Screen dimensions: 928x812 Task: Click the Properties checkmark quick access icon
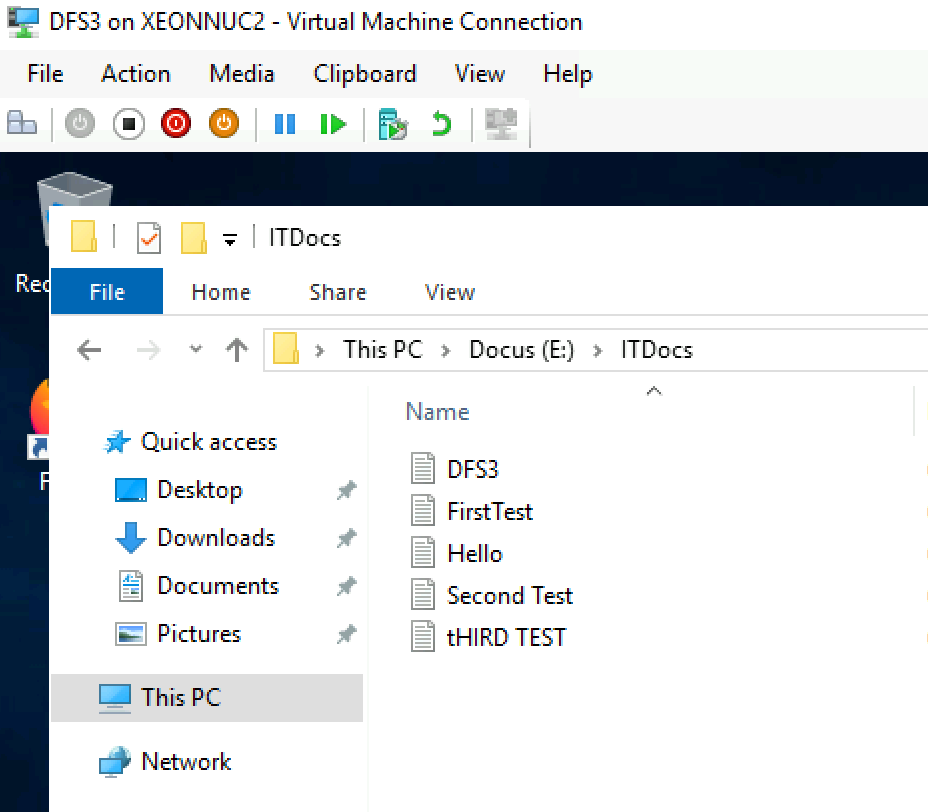coord(149,238)
